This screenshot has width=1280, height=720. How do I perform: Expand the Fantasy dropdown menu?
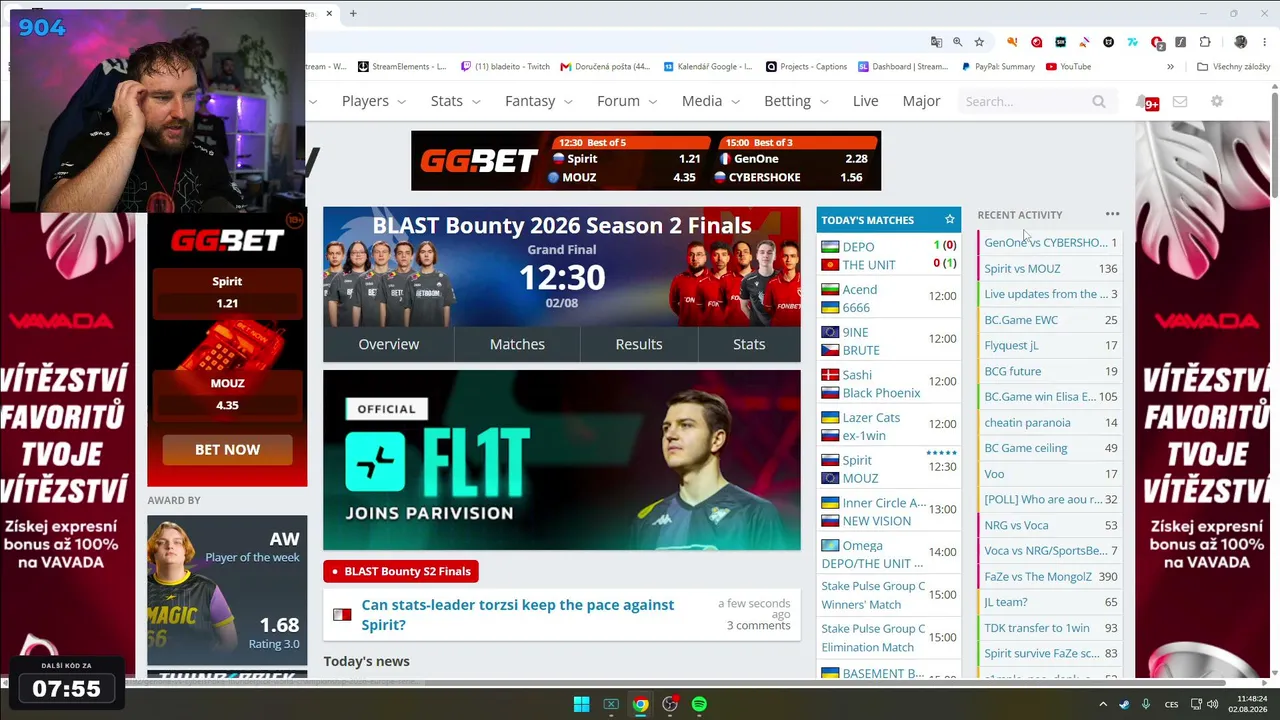[x=539, y=101]
